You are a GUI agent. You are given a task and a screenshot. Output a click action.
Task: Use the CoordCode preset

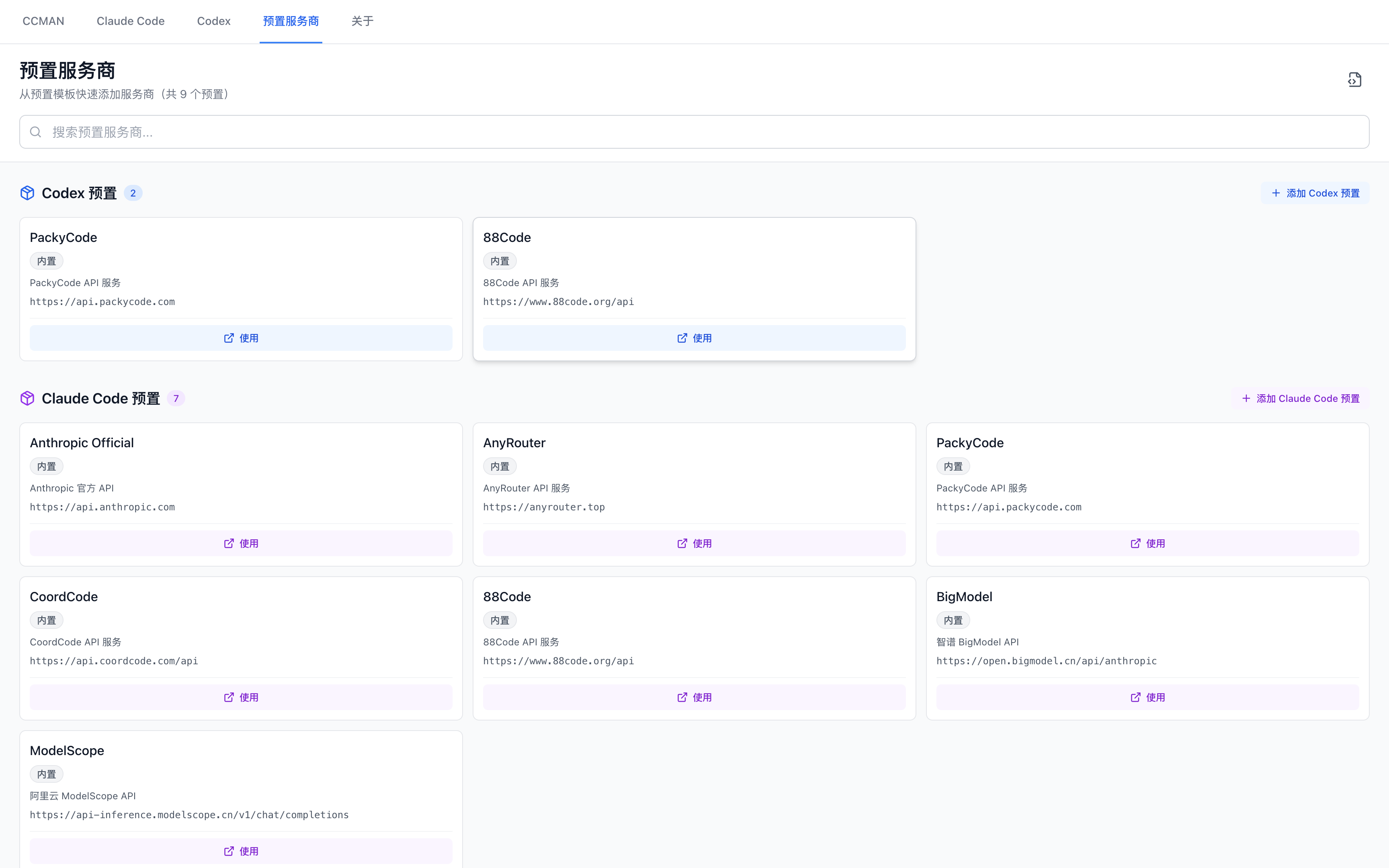(241, 697)
